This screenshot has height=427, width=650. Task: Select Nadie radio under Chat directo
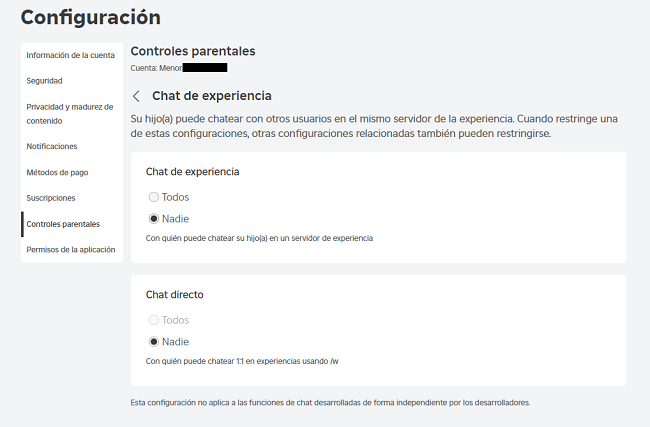(x=153, y=341)
